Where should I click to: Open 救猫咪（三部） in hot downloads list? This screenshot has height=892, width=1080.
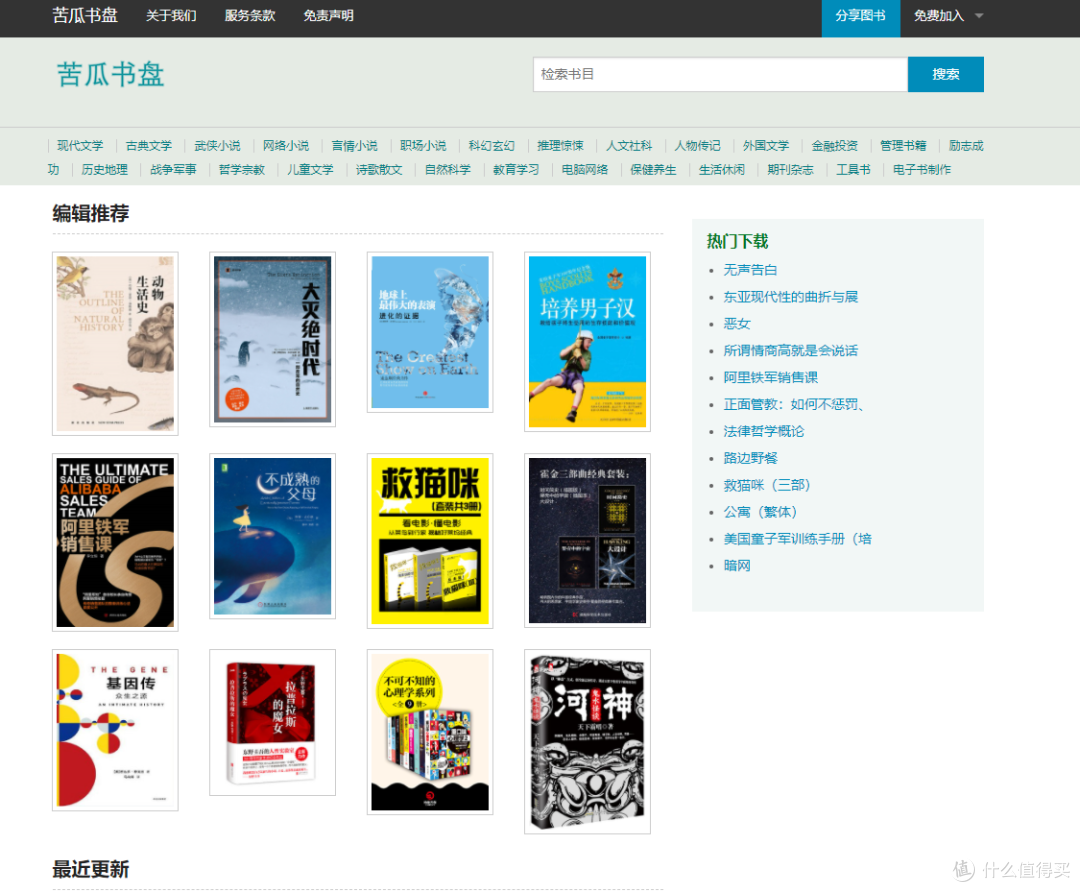767,485
